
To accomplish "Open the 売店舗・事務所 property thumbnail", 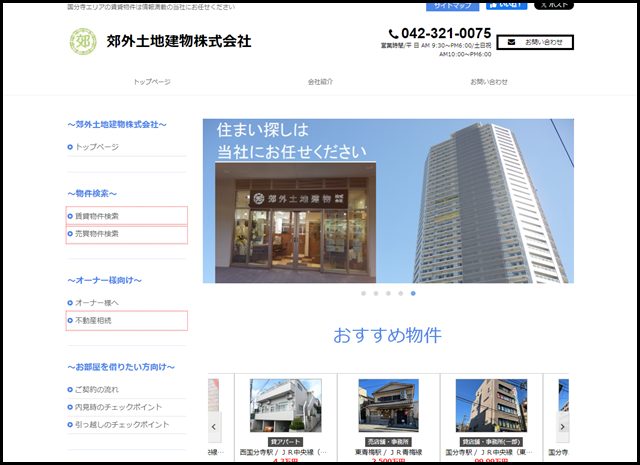I will click(389, 405).
